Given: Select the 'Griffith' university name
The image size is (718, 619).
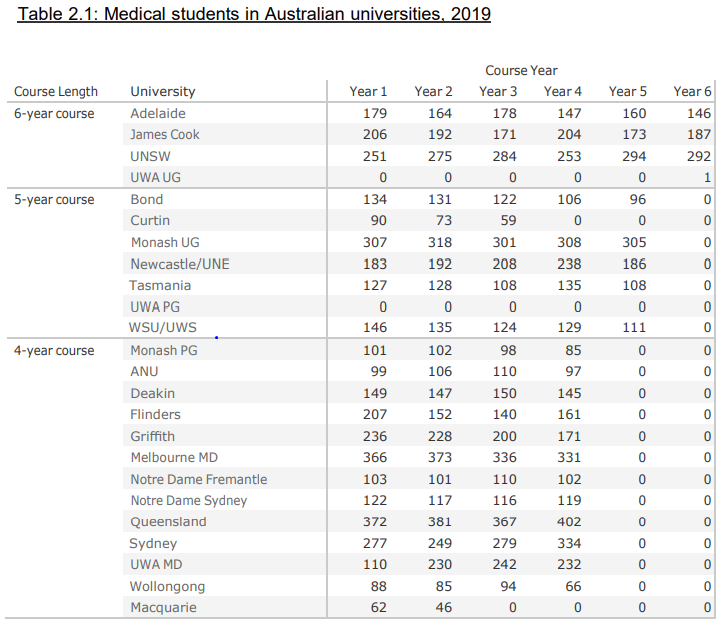Looking at the screenshot, I should coord(152,436).
